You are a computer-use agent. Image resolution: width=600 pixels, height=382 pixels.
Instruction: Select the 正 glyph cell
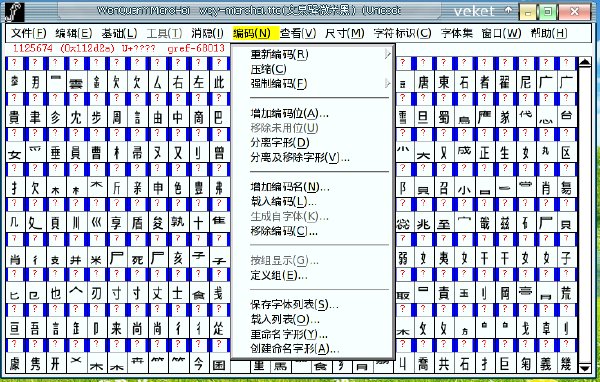pos(485,152)
